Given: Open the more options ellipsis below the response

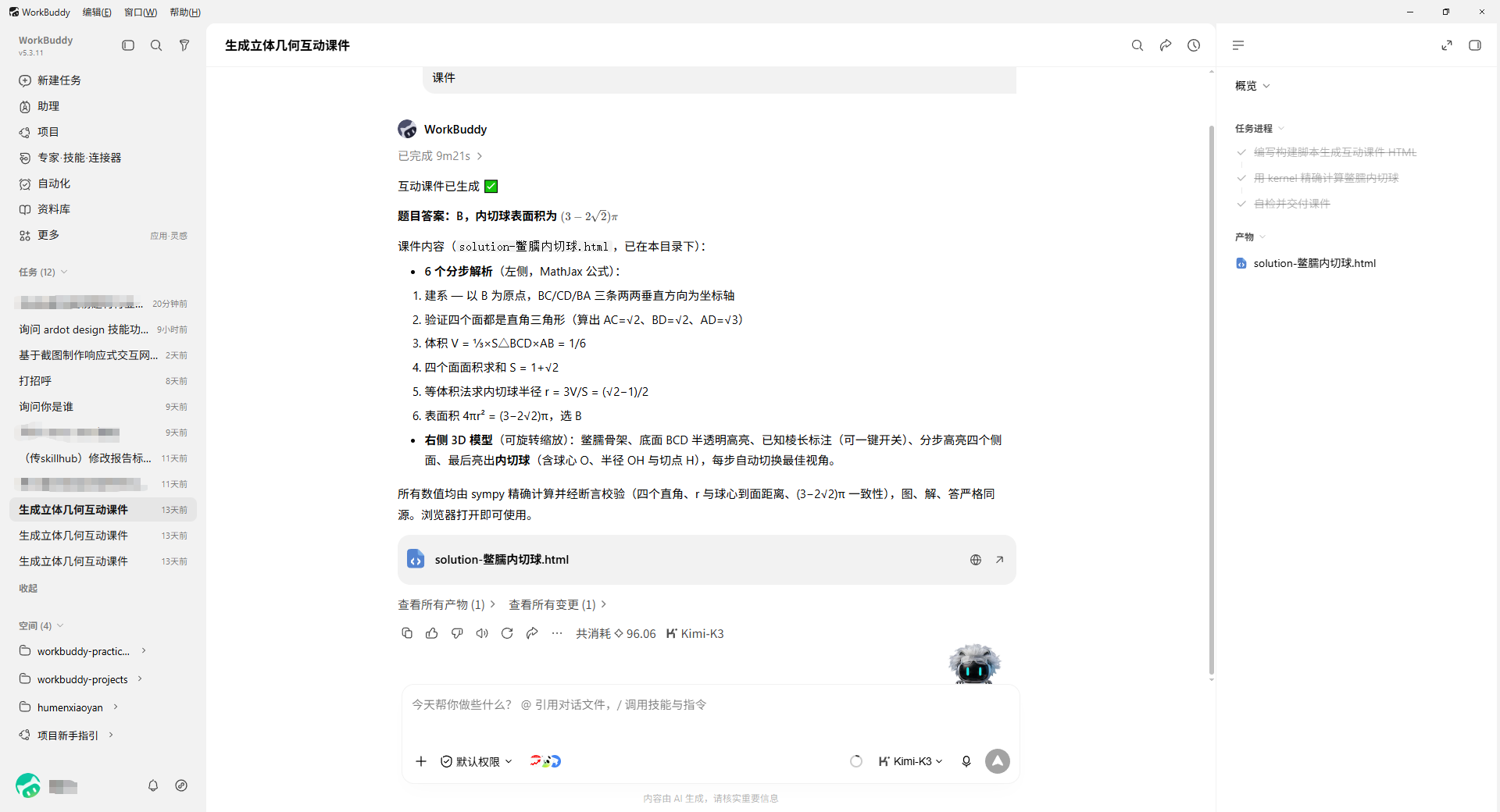Looking at the screenshot, I should click(x=557, y=633).
